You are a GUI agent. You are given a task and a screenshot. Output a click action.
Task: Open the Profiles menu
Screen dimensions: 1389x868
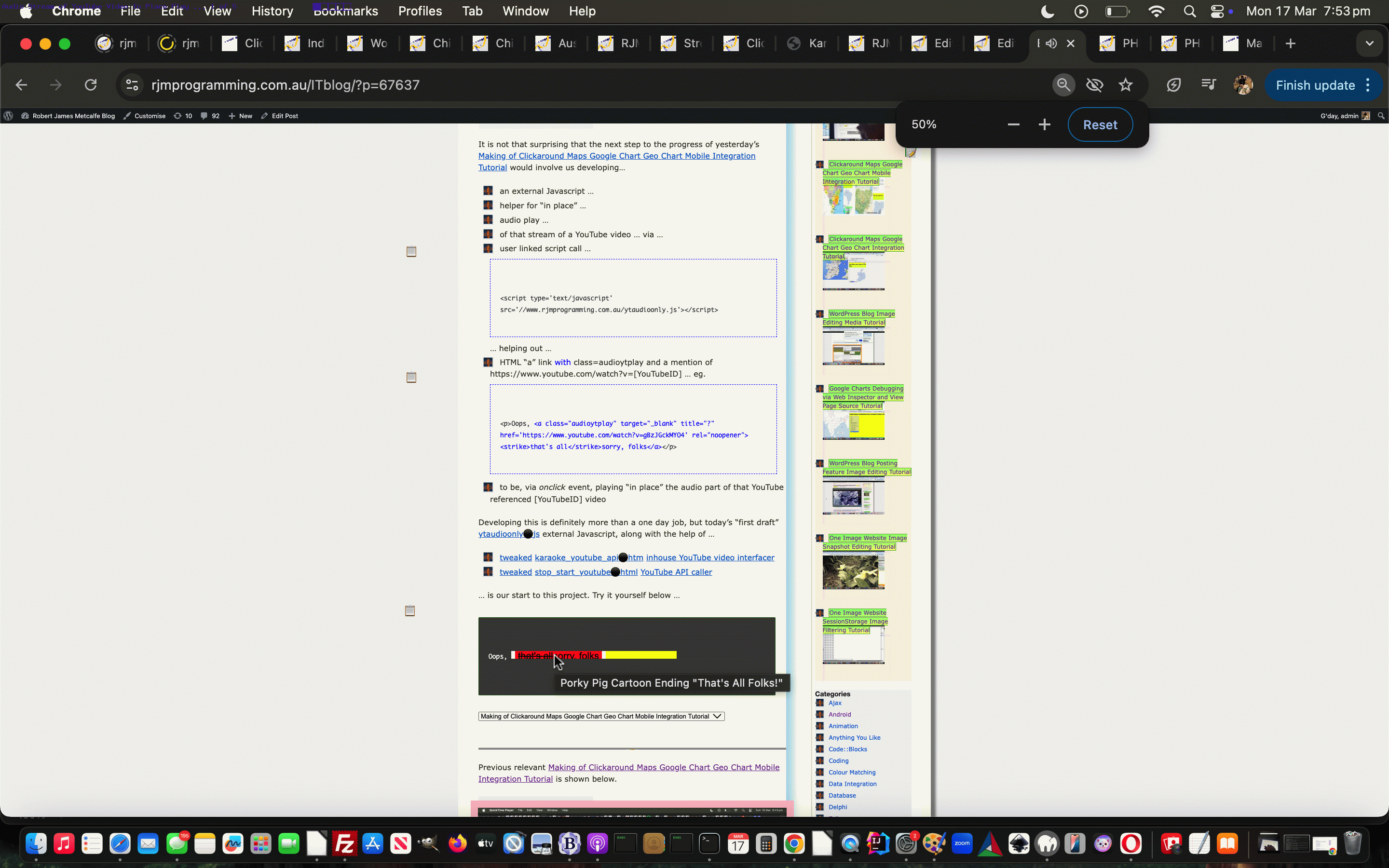(x=420, y=11)
